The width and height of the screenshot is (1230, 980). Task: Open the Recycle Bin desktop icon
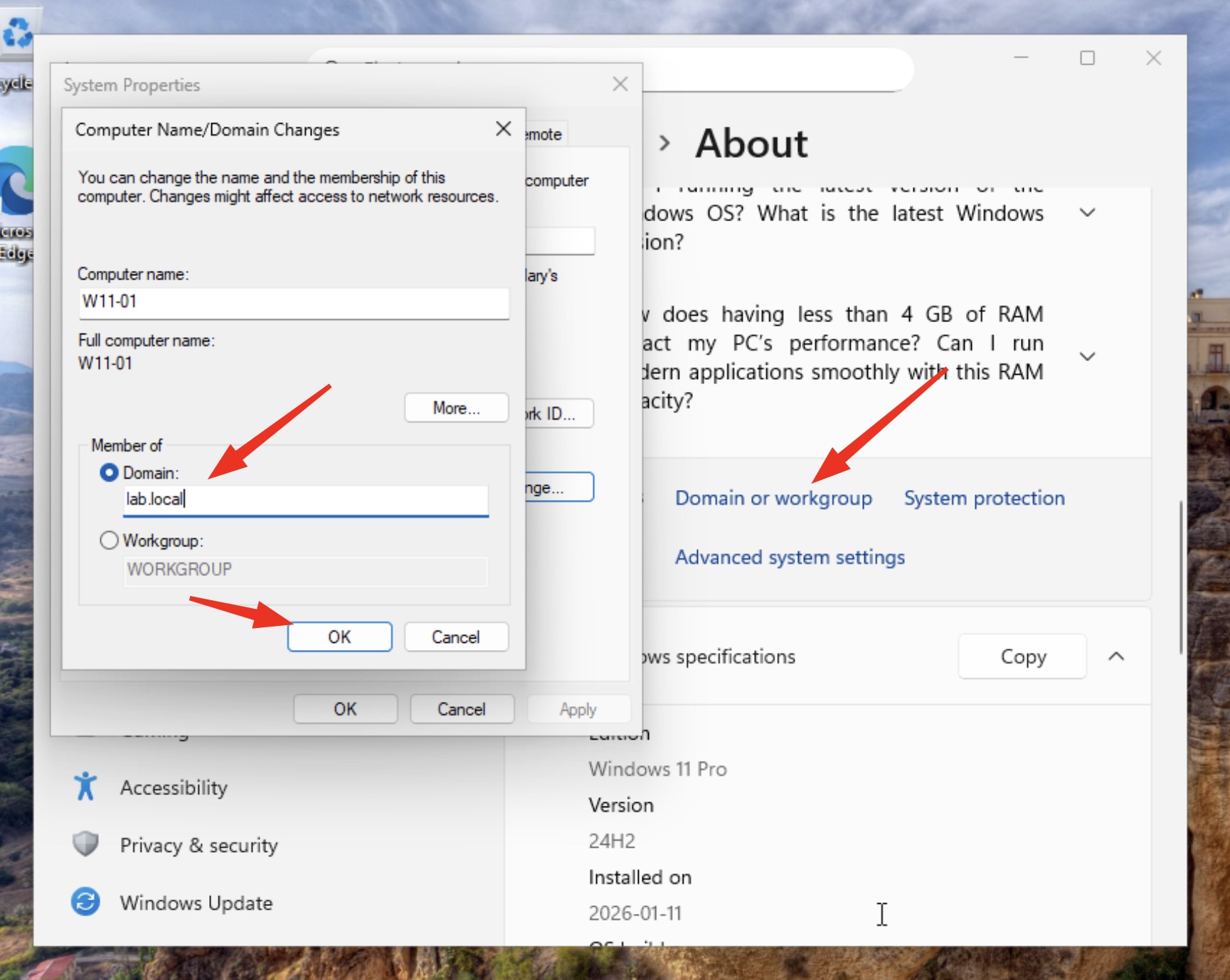16,36
